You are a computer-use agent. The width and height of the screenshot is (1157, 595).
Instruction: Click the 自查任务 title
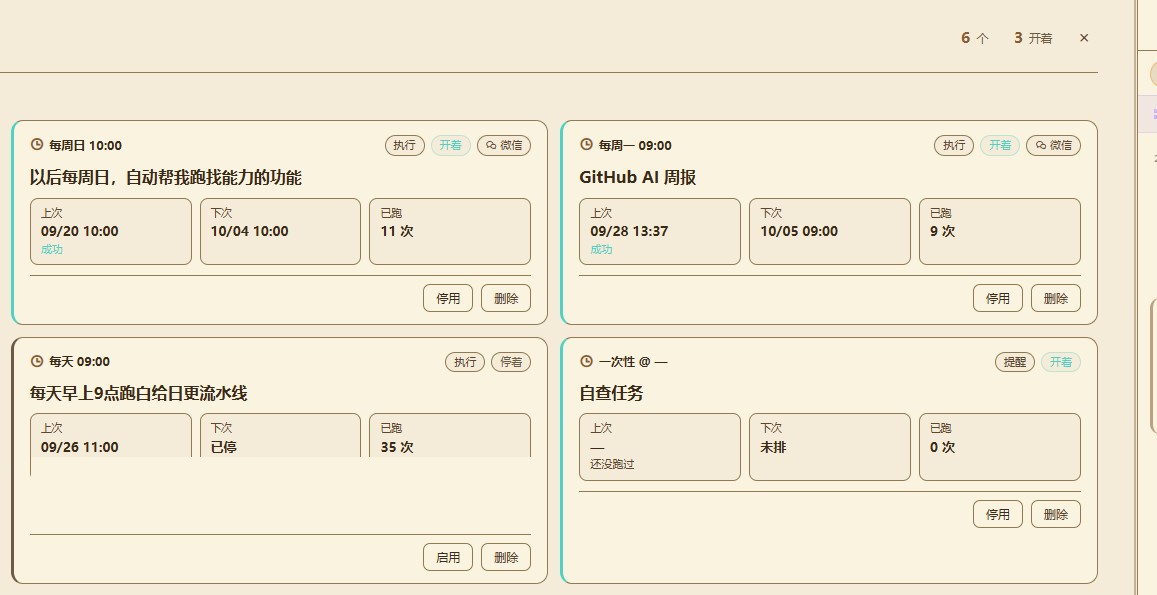(611, 393)
